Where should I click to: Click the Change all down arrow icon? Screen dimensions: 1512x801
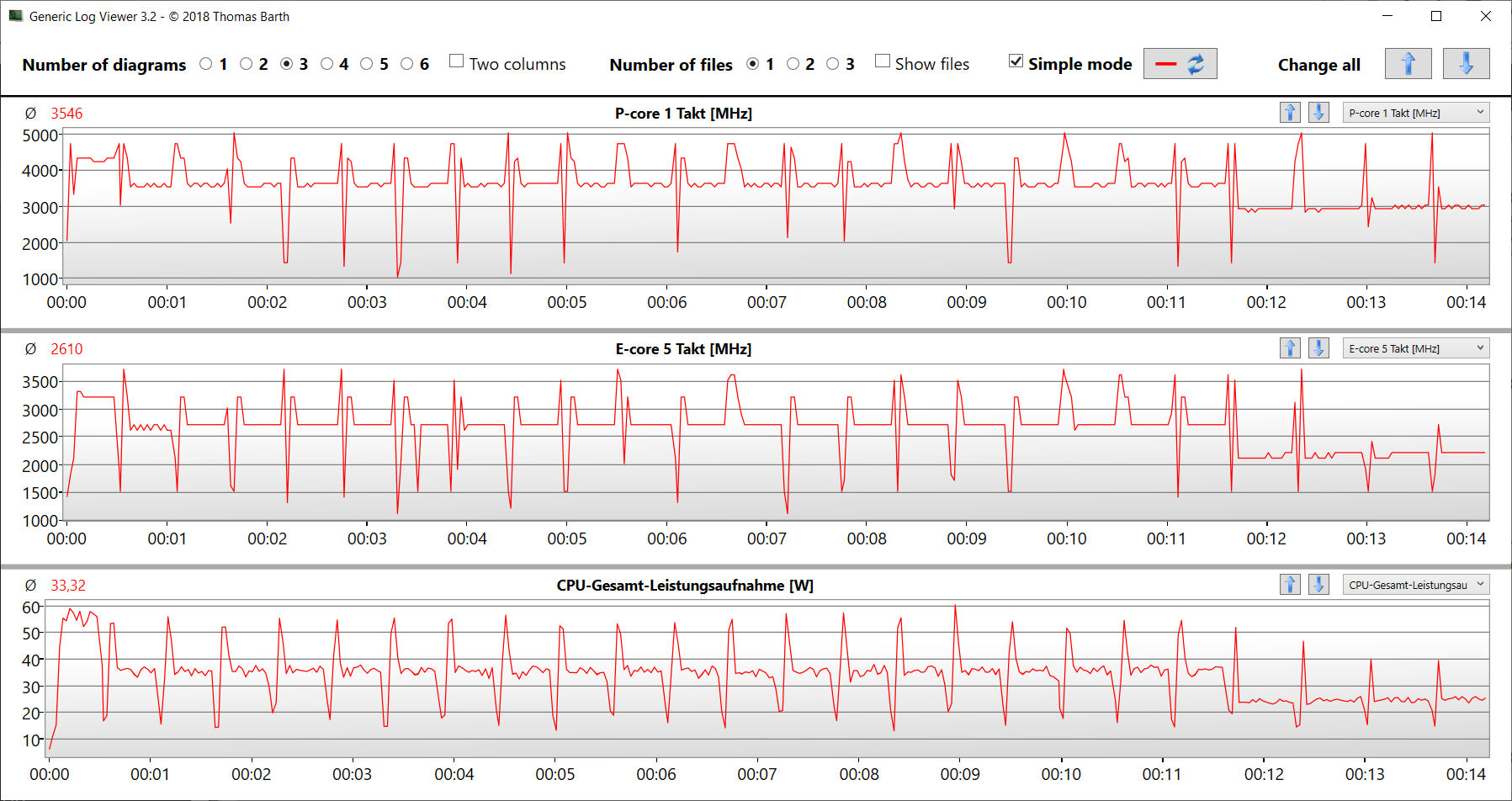[1466, 64]
